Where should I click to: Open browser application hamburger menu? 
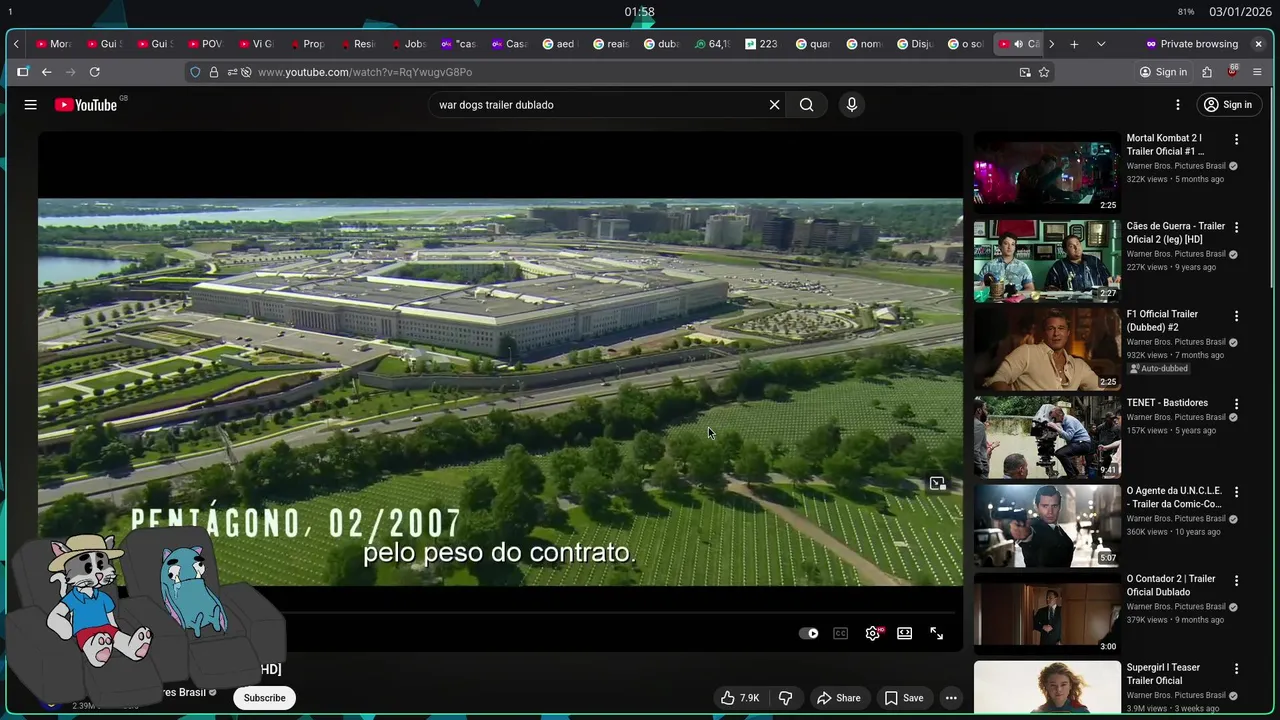[x=1257, y=72]
